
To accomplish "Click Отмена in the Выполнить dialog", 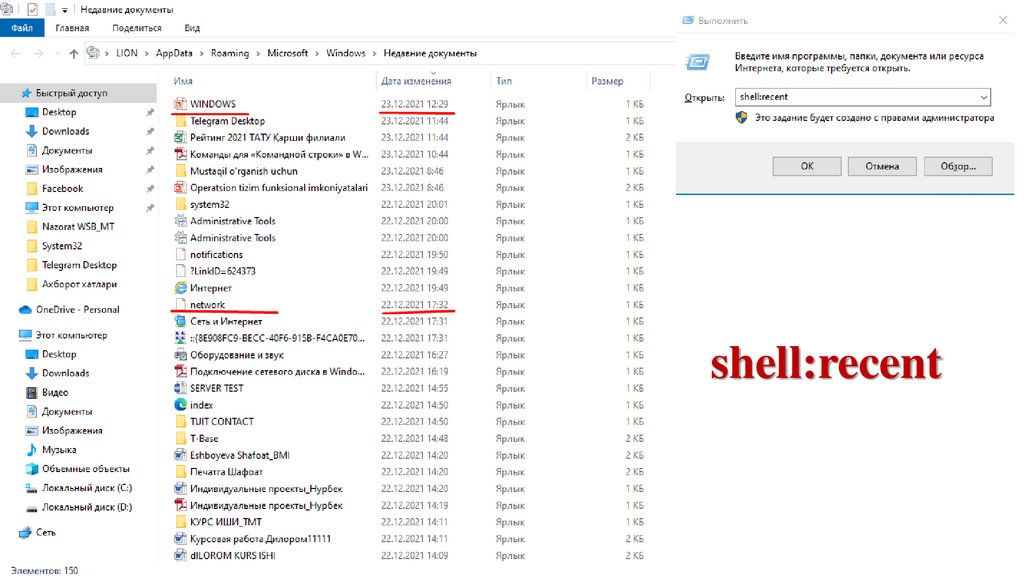I will click(x=882, y=167).
